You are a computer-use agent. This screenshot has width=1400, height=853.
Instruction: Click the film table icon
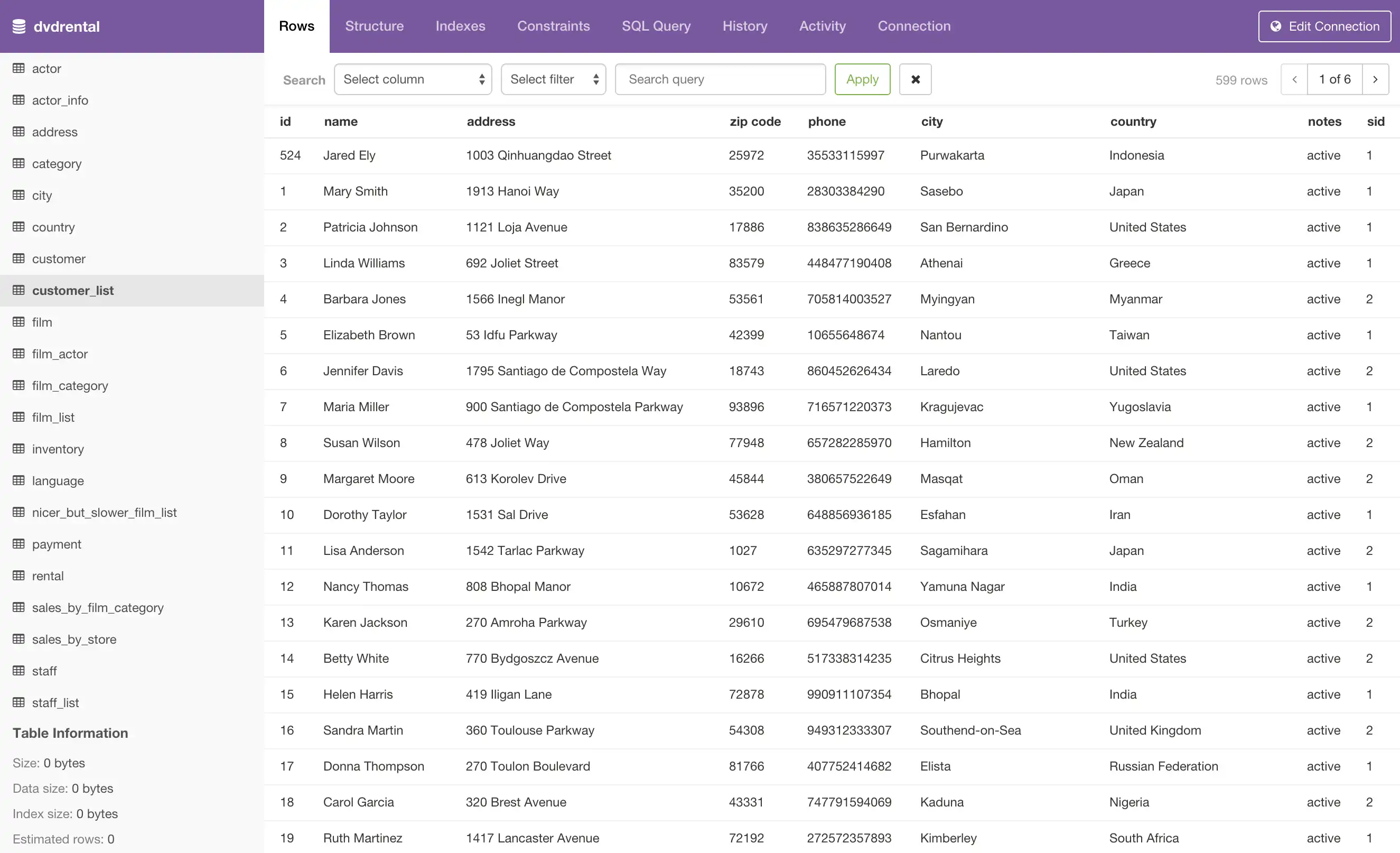pyautogui.click(x=18, y=322)
